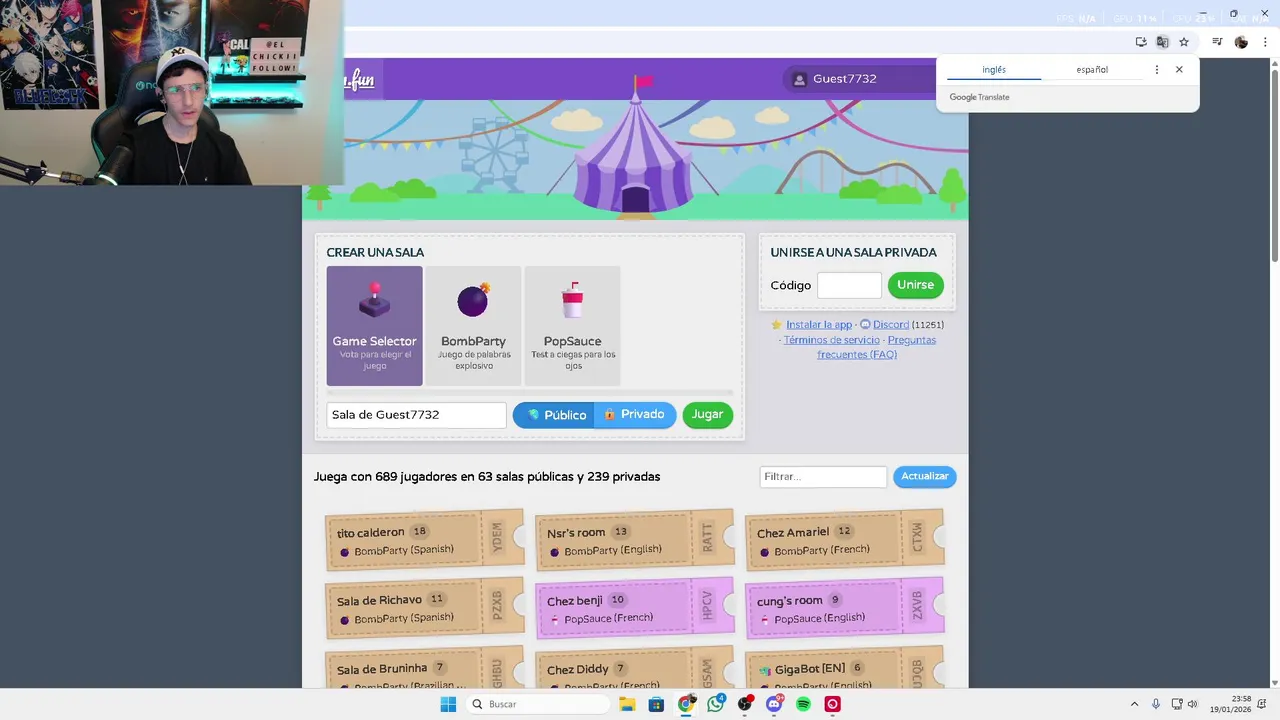Click the Buscar box in the taskbar

(539, 704)
